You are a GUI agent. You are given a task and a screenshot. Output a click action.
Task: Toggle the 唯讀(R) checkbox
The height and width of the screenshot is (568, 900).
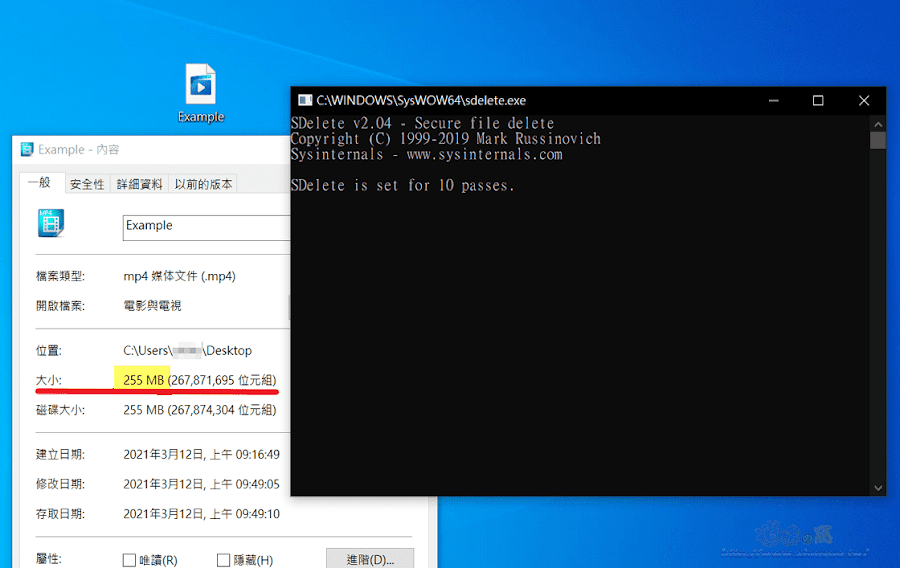[129, 560]
